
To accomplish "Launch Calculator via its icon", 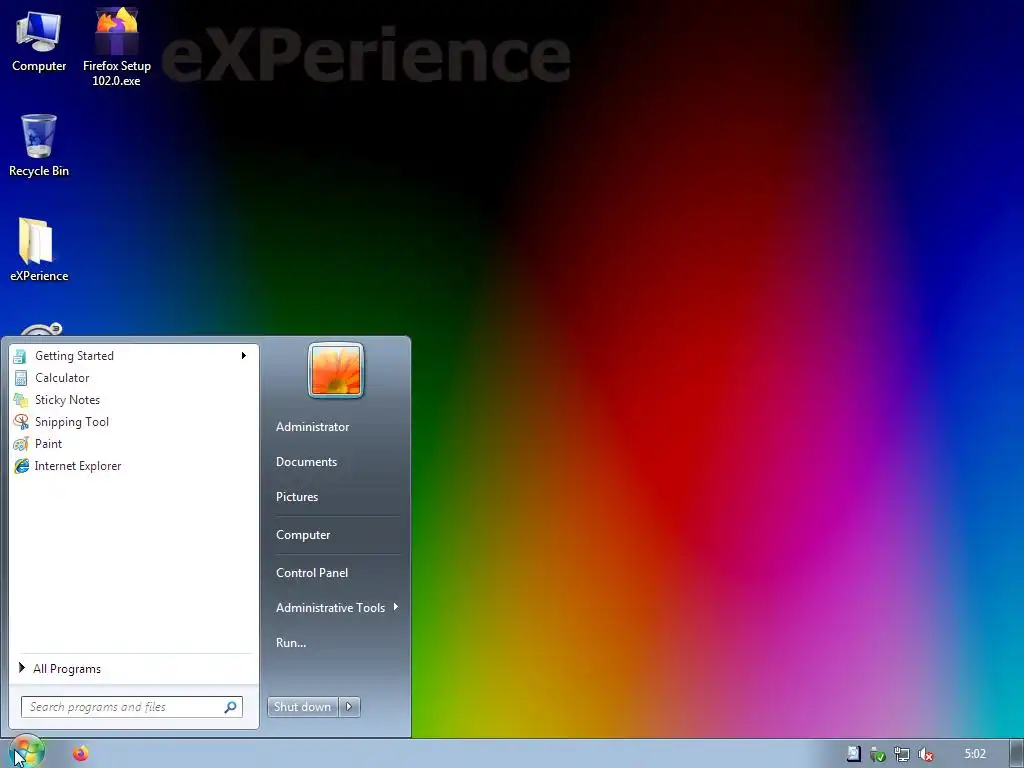I will point(21,378).
